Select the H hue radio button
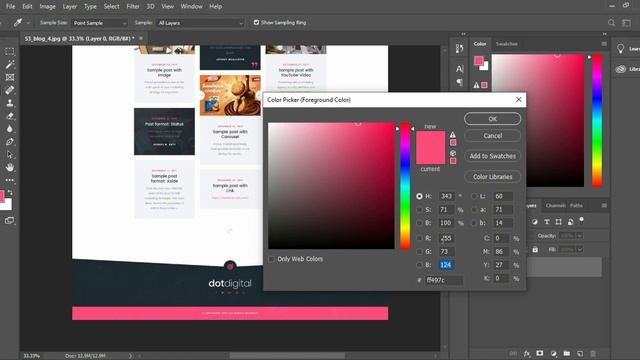640x360 pixels. click(x=419, y=196)
